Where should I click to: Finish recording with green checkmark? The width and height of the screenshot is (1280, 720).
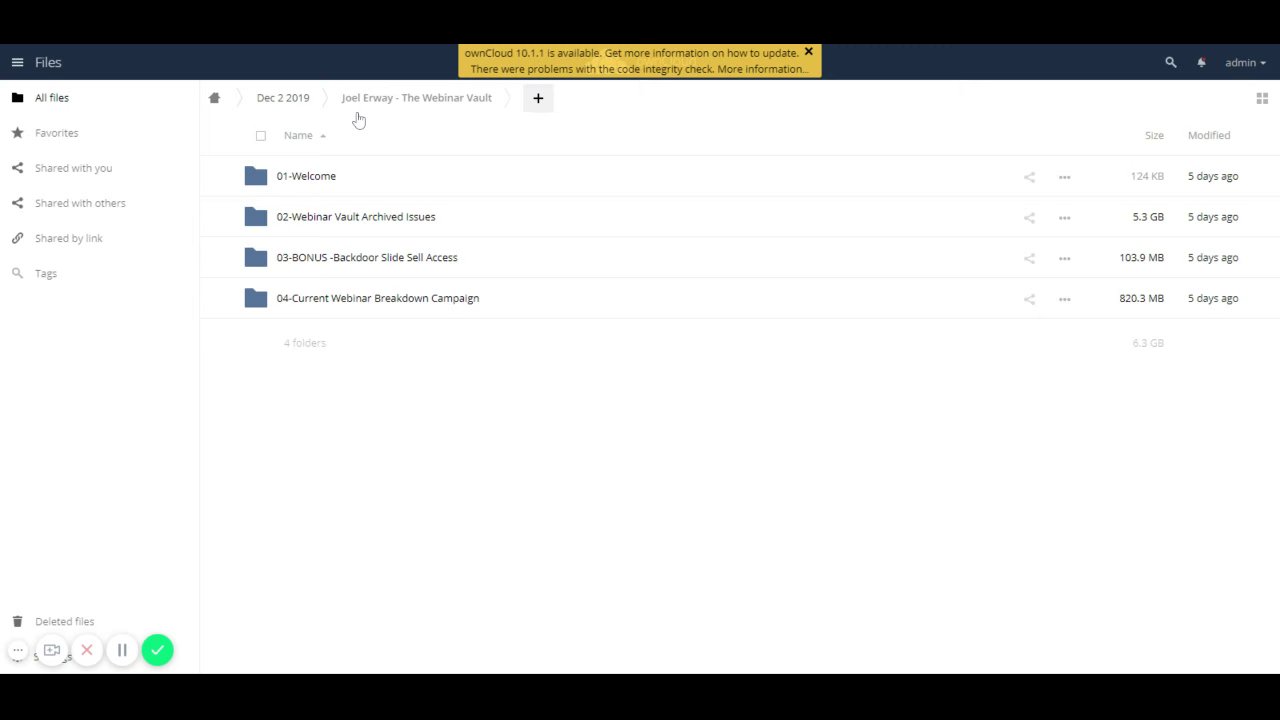tap(157, 650)
